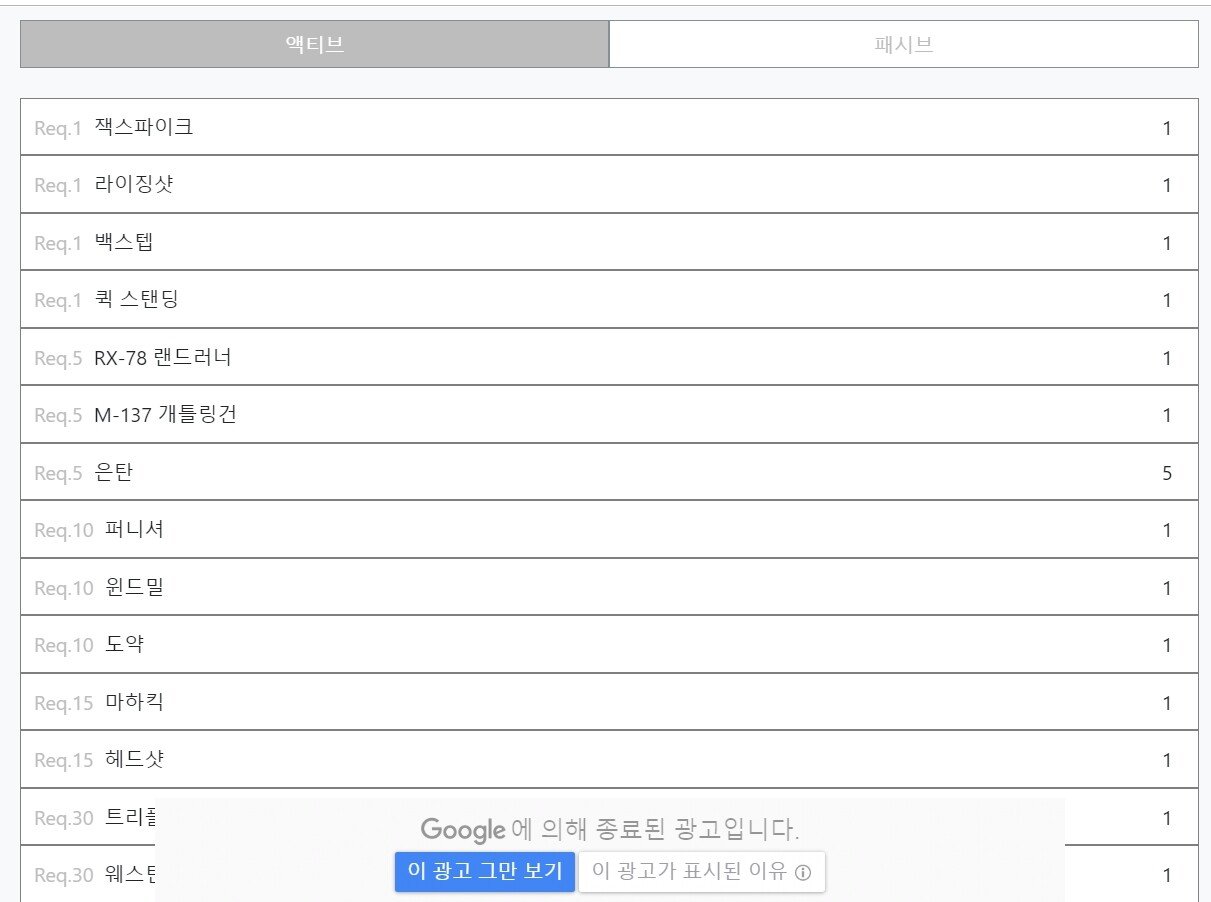Screen dimensions: 1211x902
Task: Select the 액티브 tab
Action: (x=313, y=43)
